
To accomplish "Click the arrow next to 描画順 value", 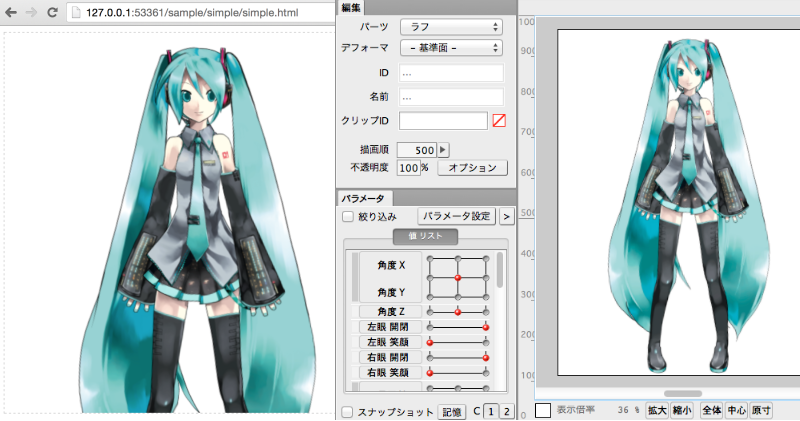I will tap(443, 150).
